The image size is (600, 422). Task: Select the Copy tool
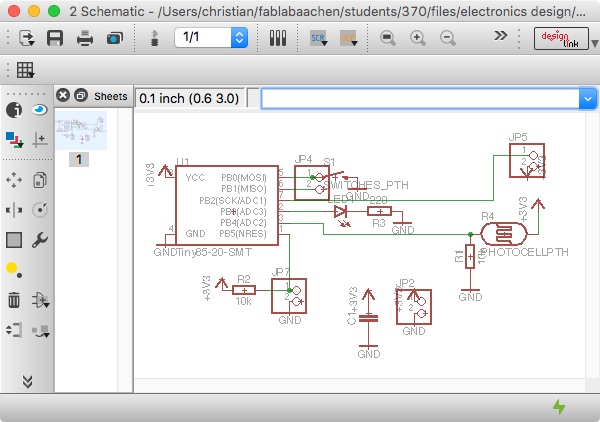tap(40, 180)
